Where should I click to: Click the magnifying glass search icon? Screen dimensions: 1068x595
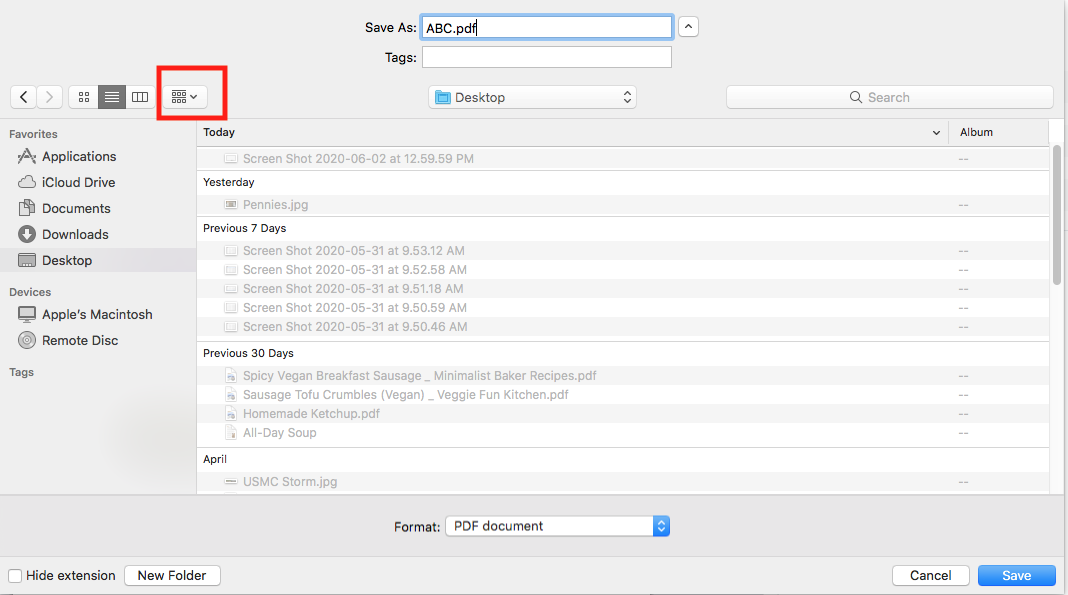pos(855,97)
